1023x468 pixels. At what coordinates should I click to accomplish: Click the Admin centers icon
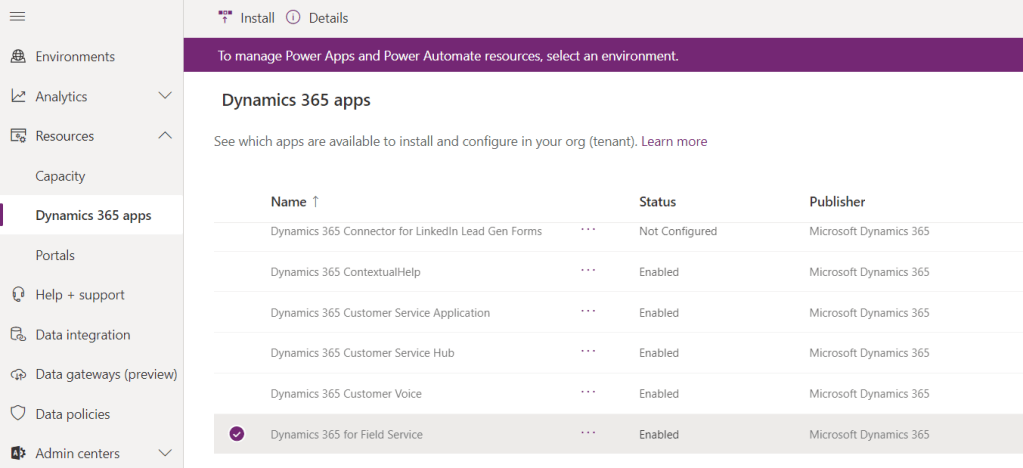18,454
